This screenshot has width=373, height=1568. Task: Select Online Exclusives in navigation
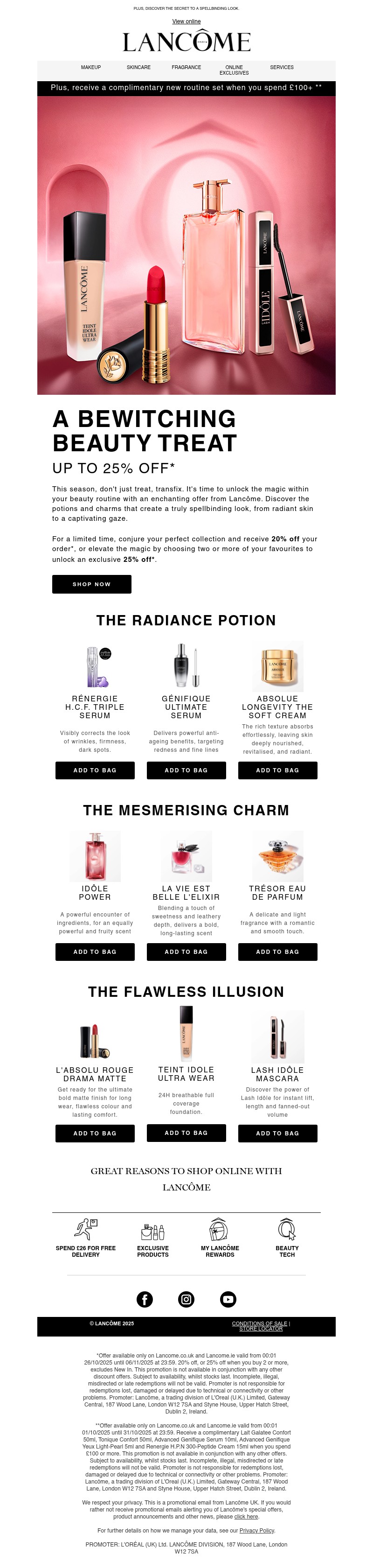coord(234,70)
